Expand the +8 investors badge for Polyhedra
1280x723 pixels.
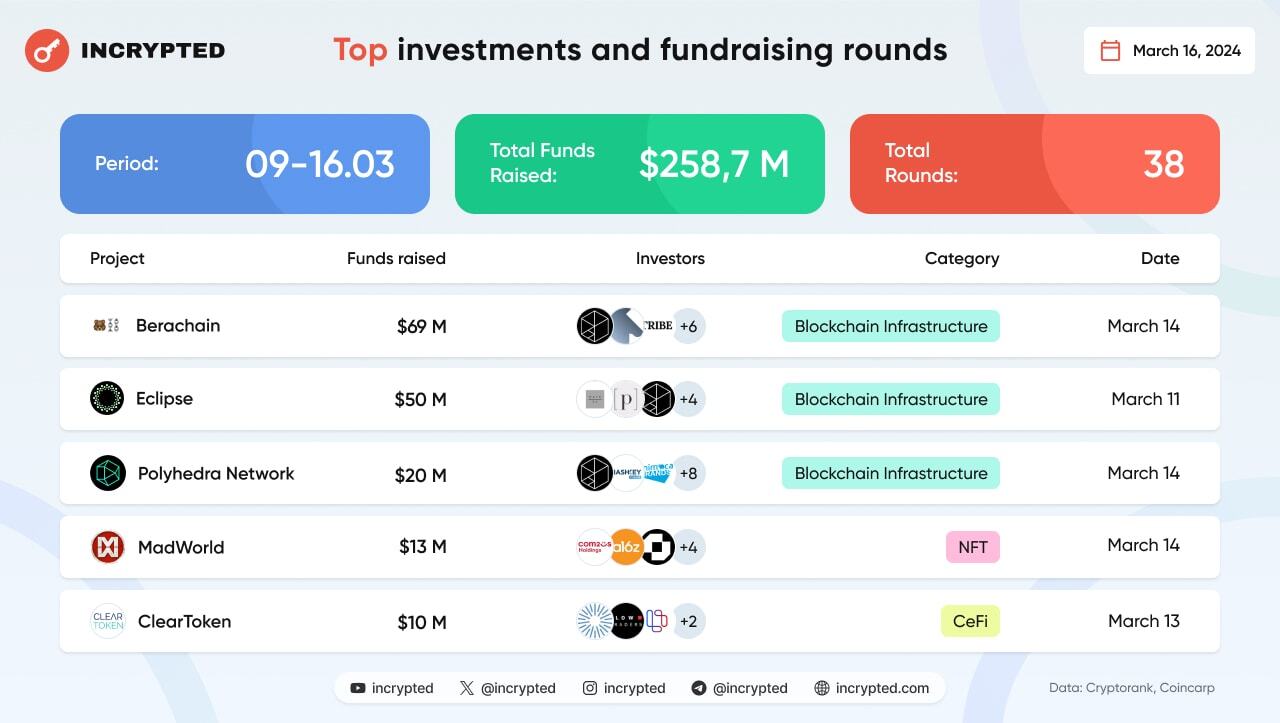[x=688, y=473]
